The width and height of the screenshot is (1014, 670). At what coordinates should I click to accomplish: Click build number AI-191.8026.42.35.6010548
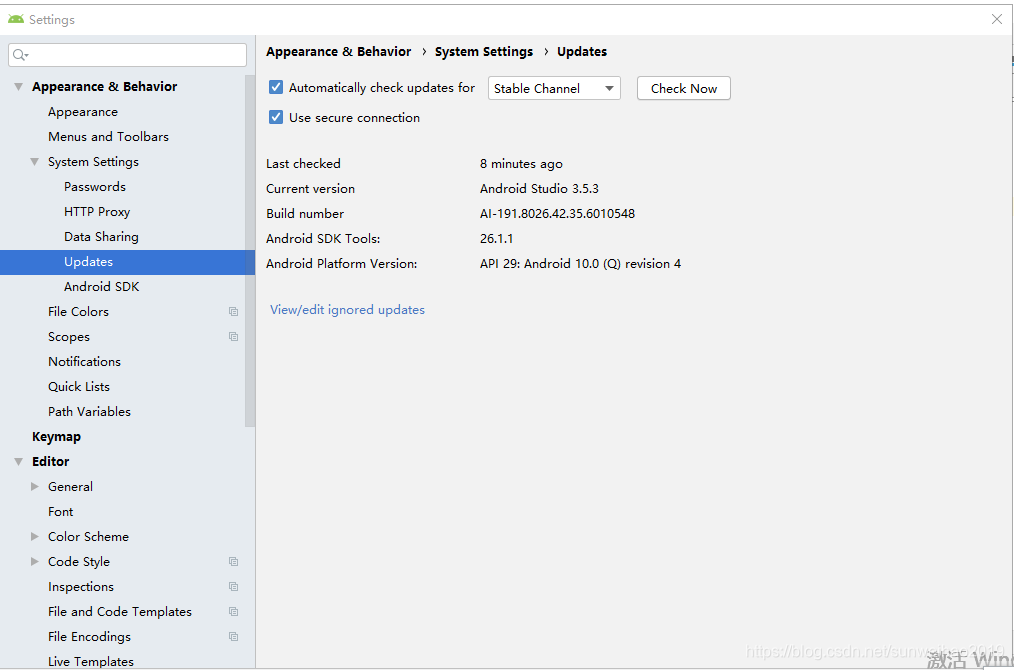coord(557,213)
